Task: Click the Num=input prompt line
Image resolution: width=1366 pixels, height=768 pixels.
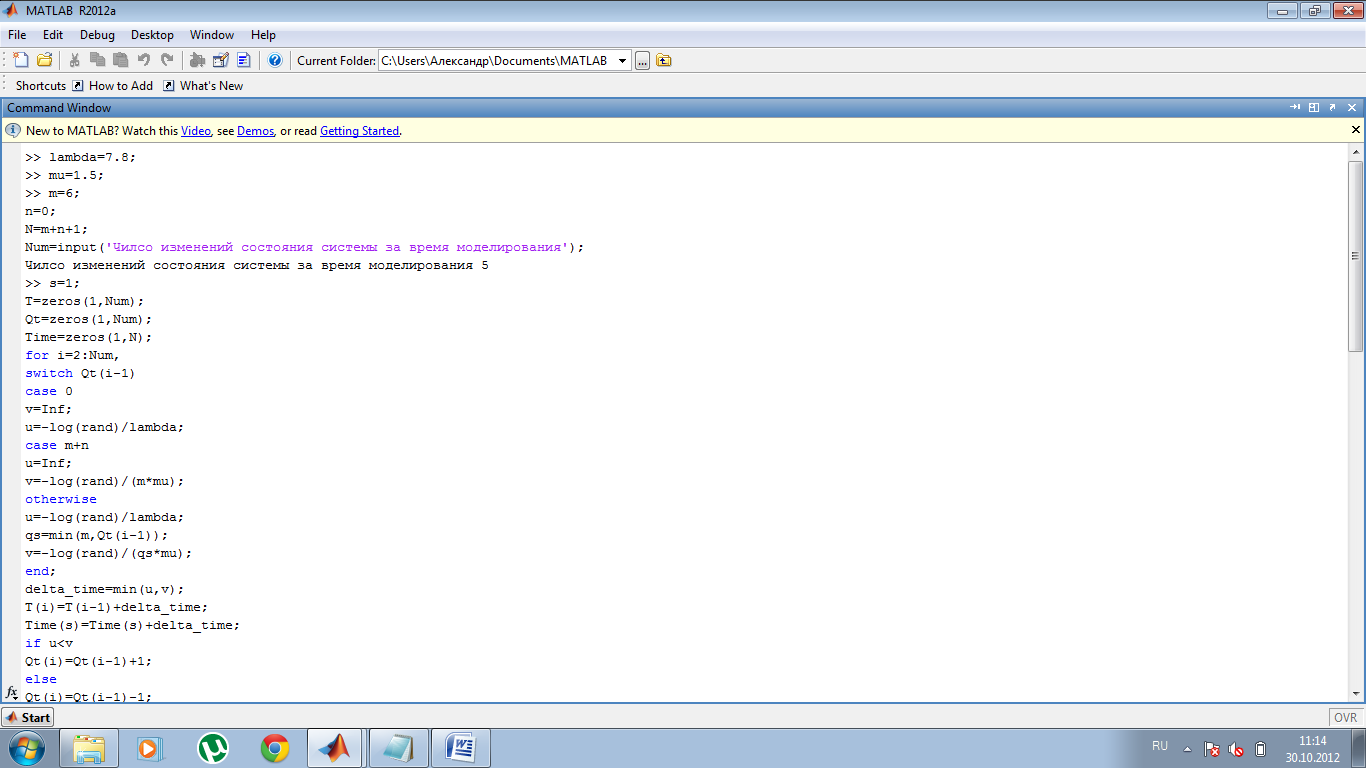Action: click(x=304, y=247)
